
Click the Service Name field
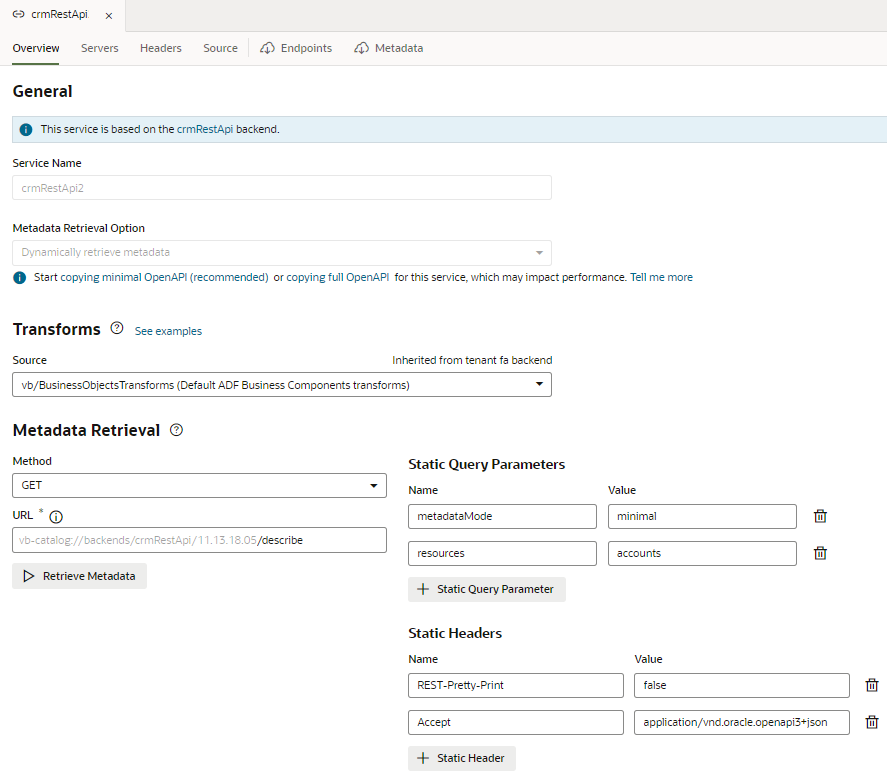(282, 188)
